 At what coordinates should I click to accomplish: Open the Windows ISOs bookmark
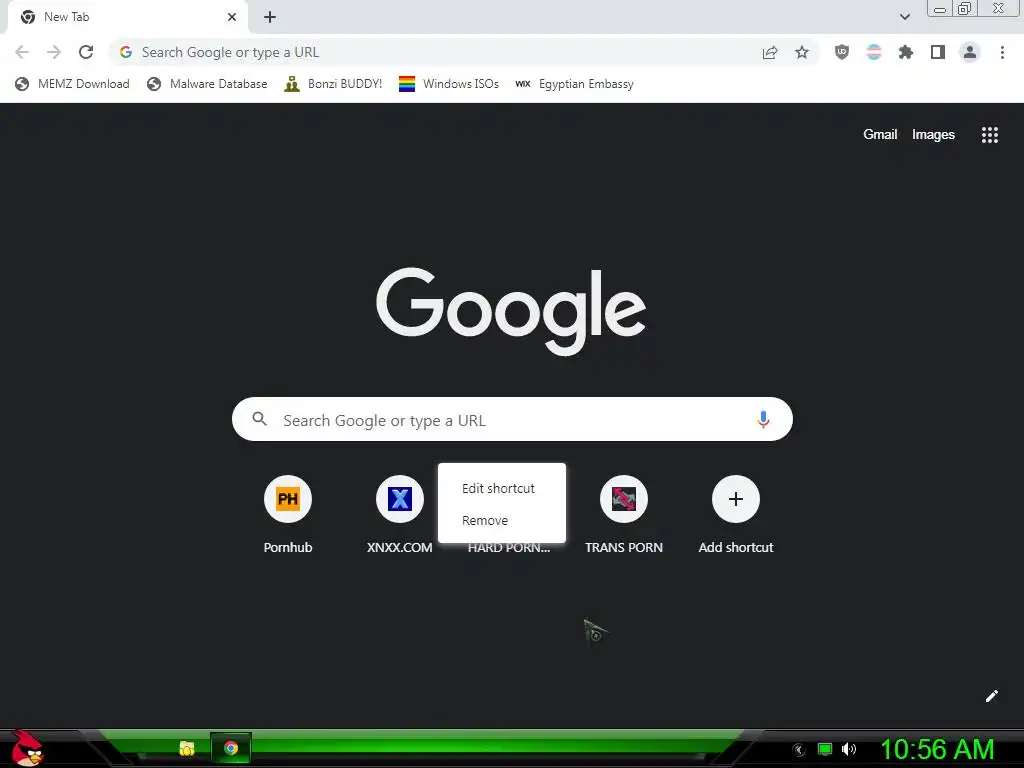point(449,84)
